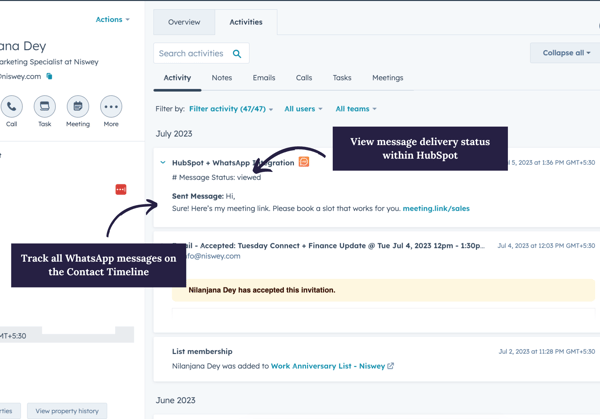This screenshot has width=600, height=419.
Task: Select the Activities tab
Action: point(246,22)
